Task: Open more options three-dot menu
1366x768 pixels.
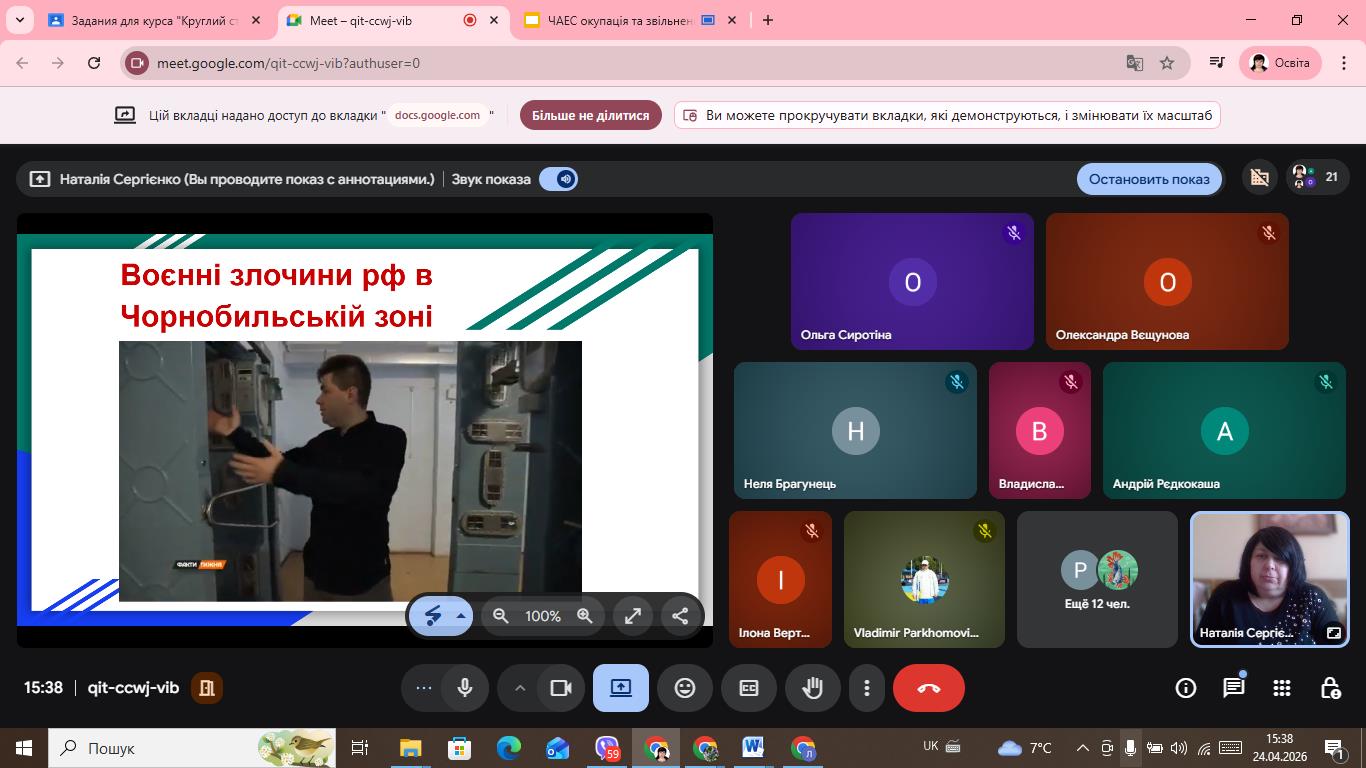Action: point(867,688)
